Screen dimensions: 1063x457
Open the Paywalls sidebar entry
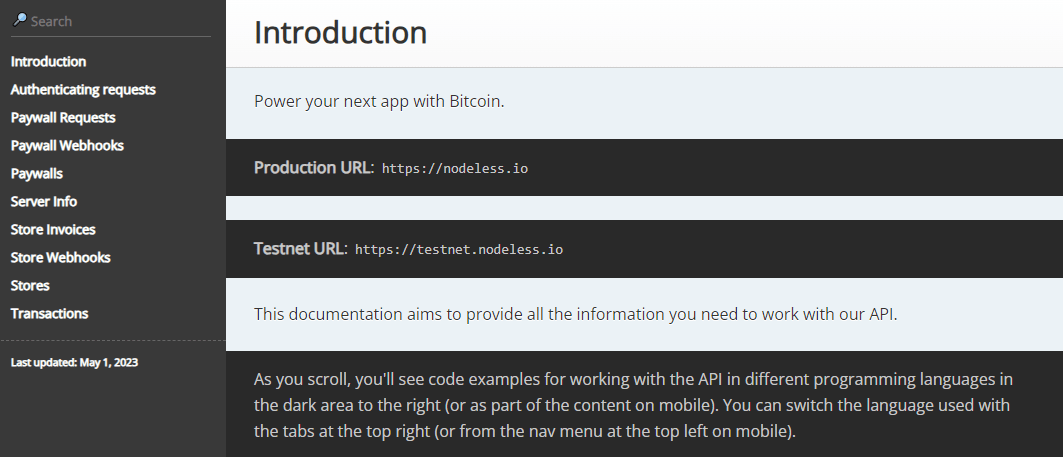[x=37, y=174]
